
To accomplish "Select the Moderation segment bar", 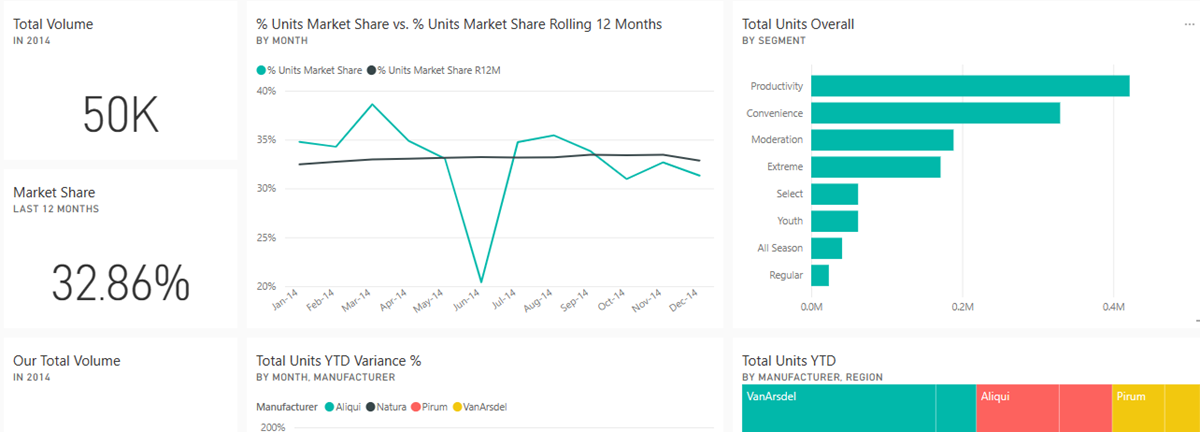I will (x=882, y=140).
